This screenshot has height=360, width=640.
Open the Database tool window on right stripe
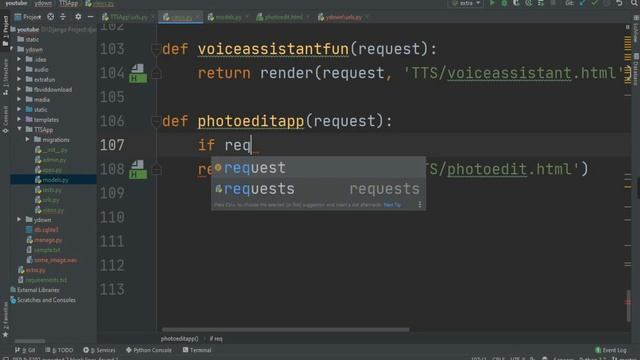pyautogui.click(x=636, y=69)
